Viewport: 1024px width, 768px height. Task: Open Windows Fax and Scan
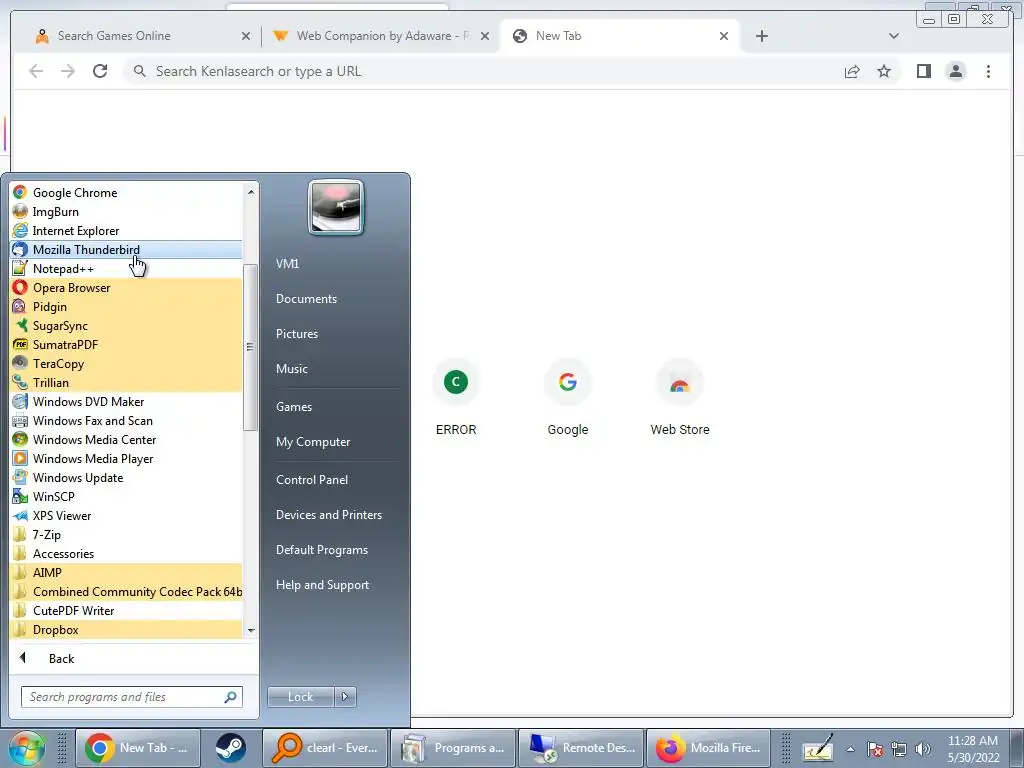[x=127, y=420]
